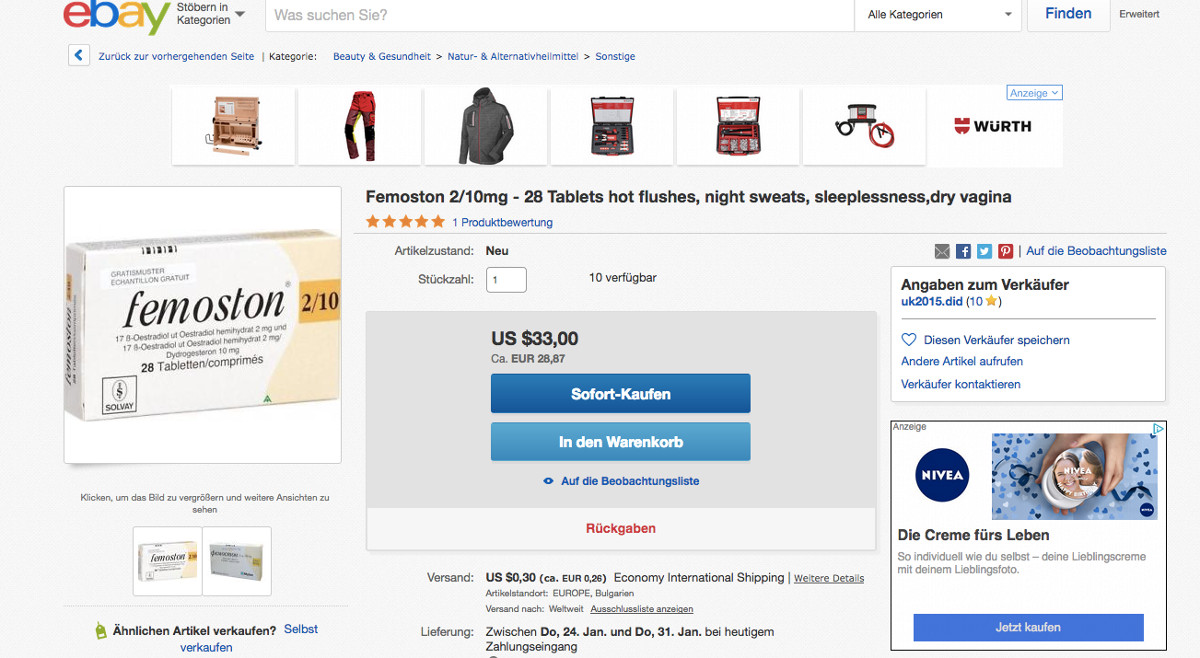Share listing on Twitter

pos(985,251)
